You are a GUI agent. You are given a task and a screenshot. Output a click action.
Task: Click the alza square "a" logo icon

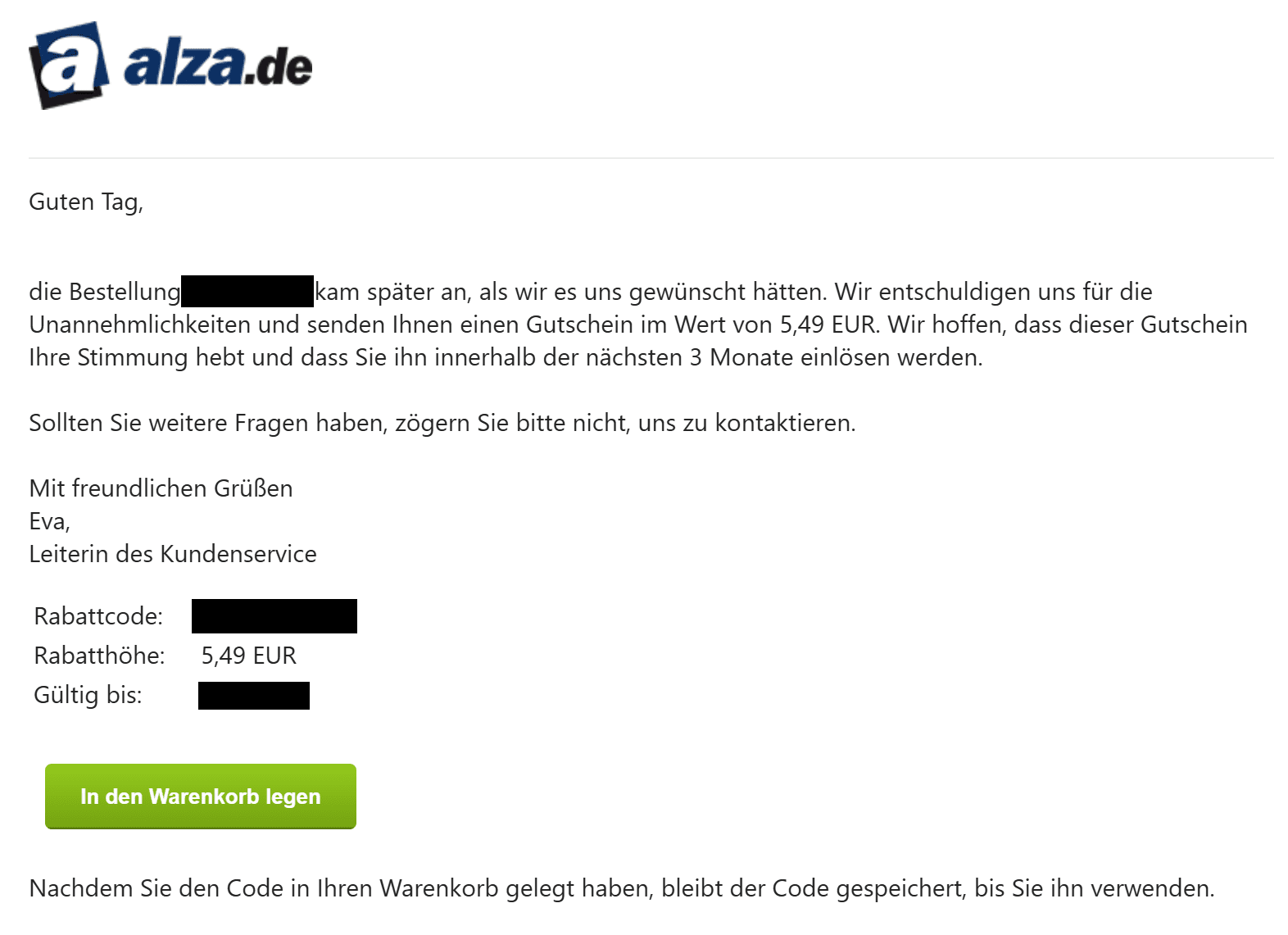tap(69, 66)
